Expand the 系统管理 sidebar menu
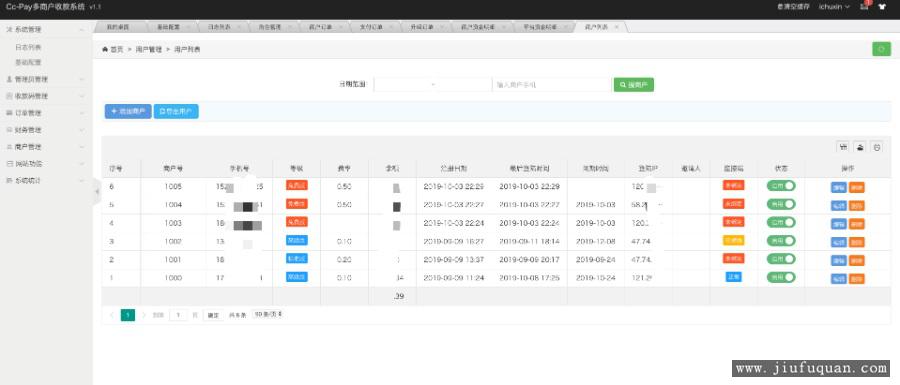 point(46,29)
